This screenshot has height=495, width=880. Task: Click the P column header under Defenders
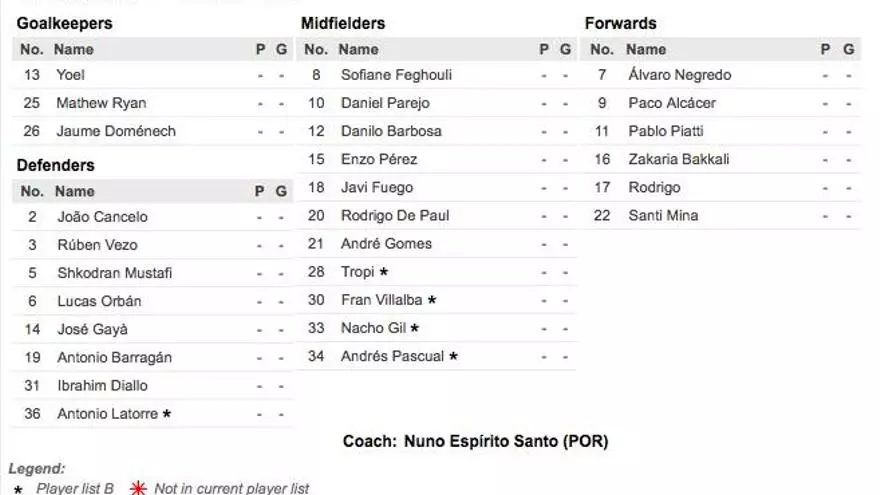click(x=260, y=191)
